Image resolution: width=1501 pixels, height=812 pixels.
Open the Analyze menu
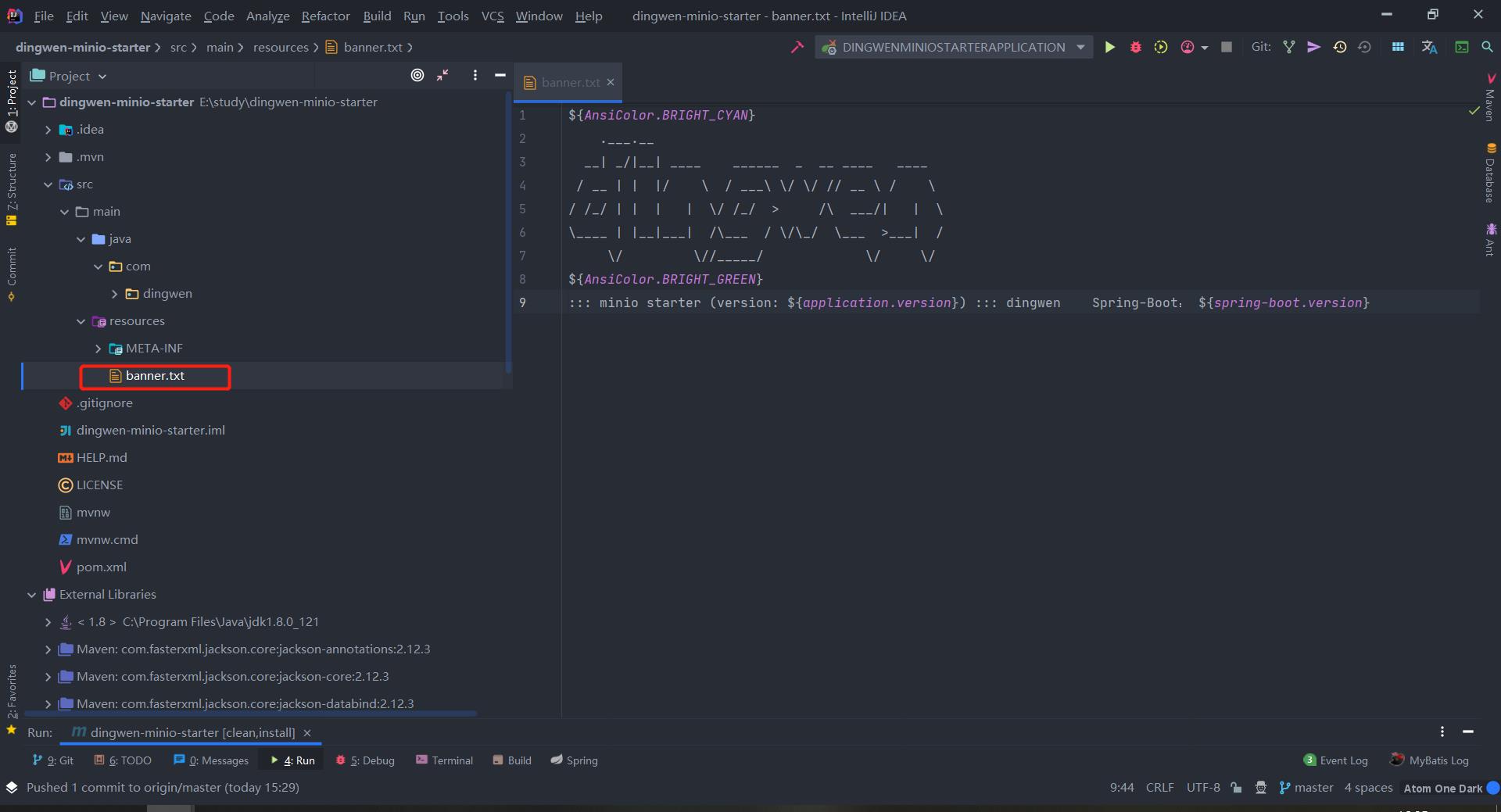267,16
